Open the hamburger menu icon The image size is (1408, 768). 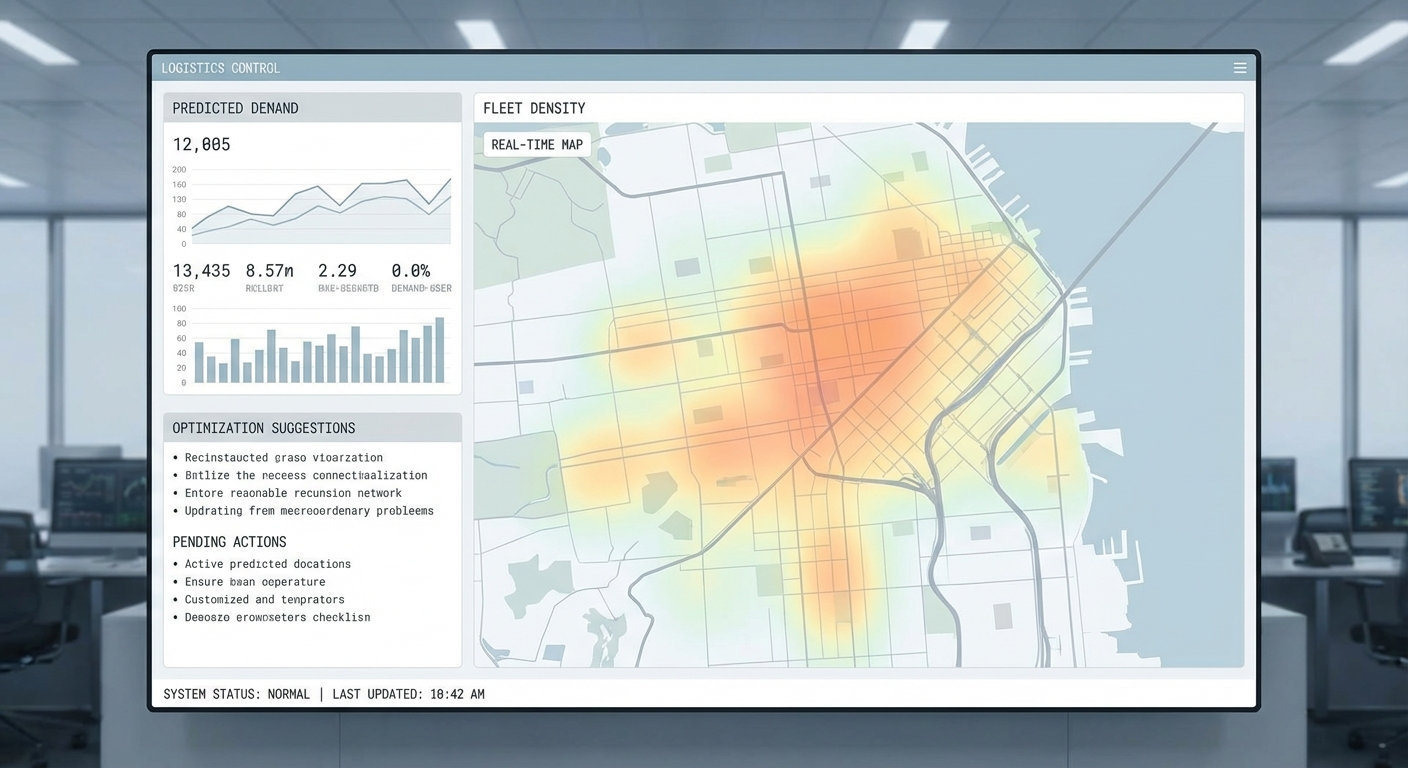click(1240, 67)
